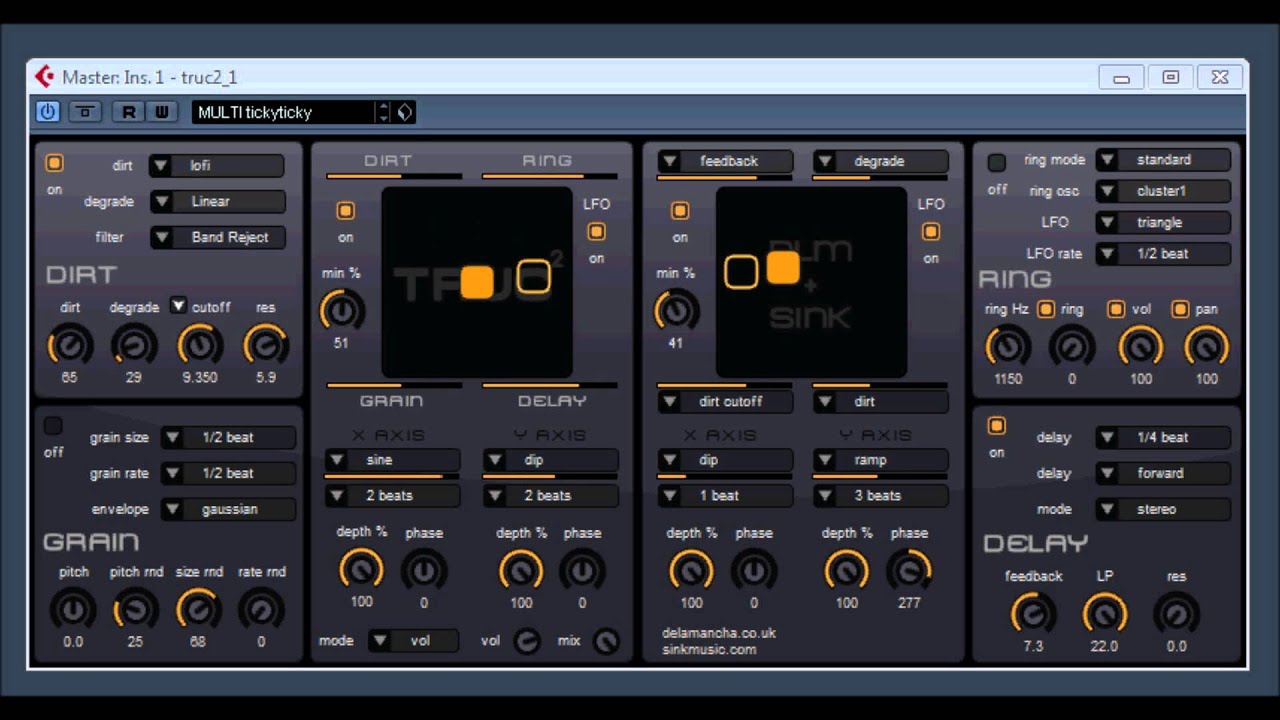Toggle the vol checkbox in RING section
This screenshot has width=1280, height=720.
1116,309
